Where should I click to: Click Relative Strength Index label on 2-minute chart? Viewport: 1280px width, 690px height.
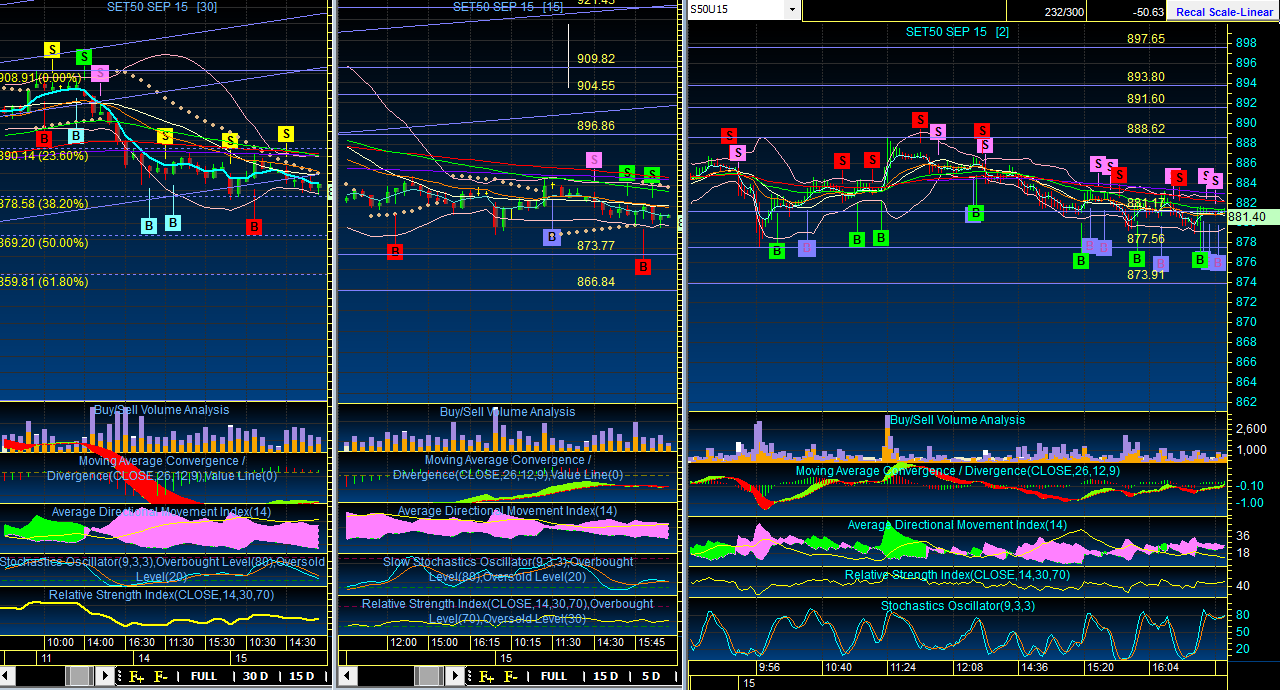(958, 575)
